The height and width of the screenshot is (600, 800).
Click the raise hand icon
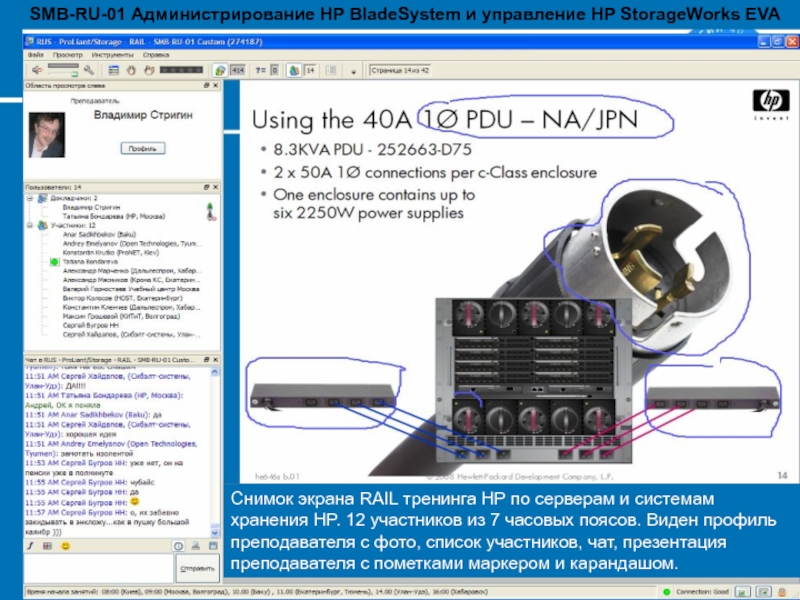coord(131,70)
